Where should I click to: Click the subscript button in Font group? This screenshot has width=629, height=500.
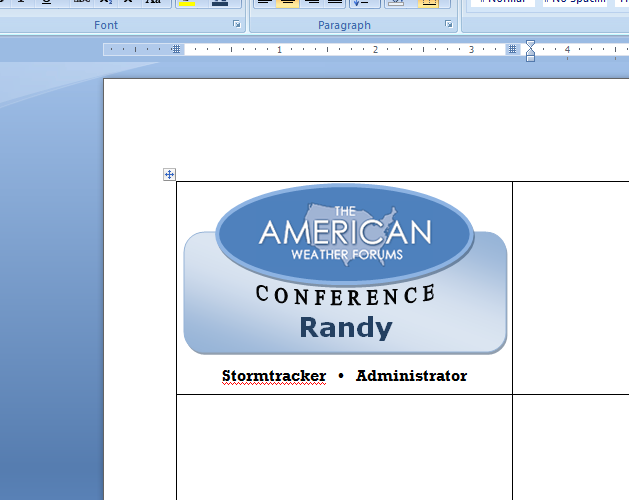point(106,3)
